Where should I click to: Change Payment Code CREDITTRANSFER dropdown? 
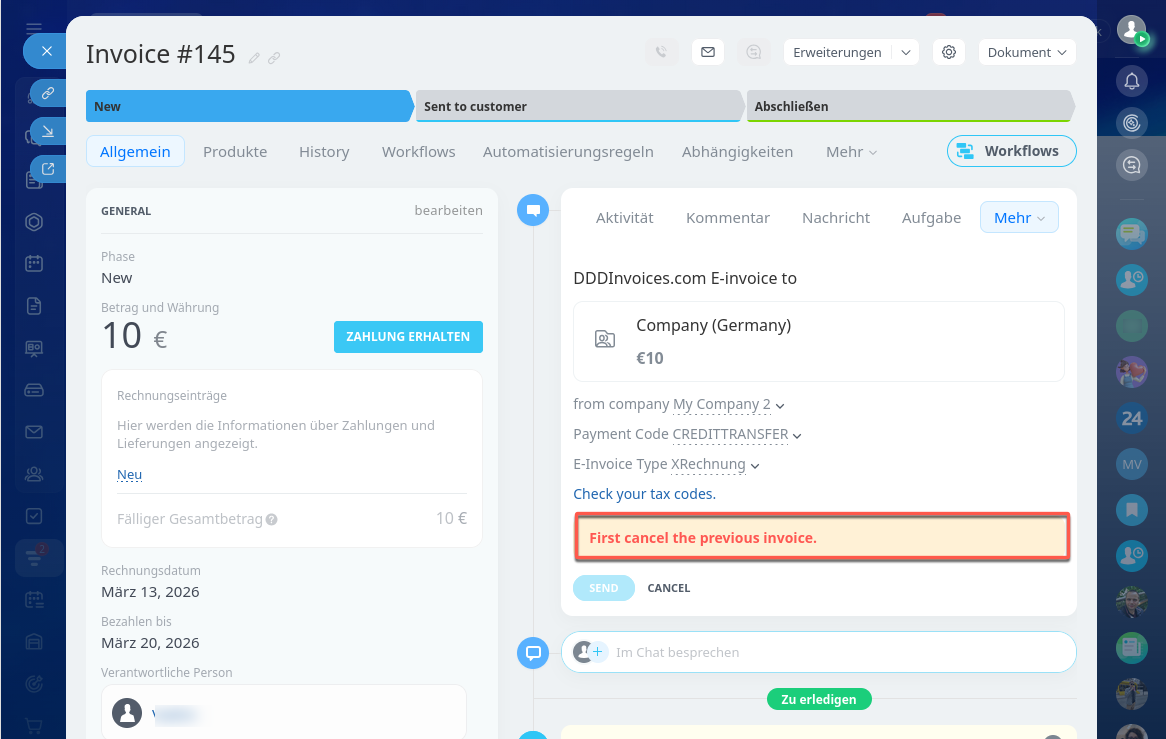tap(737, 435)
